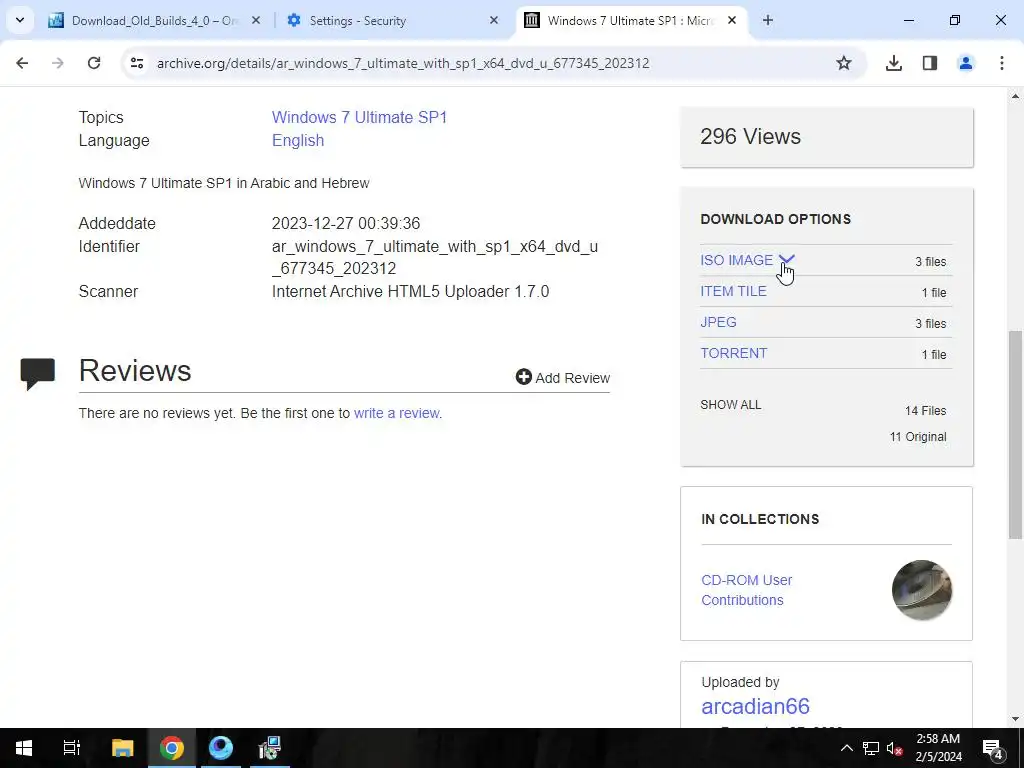Open the English language link
The width and height of the screenshot is (1024, 768).
coord(298,140)
